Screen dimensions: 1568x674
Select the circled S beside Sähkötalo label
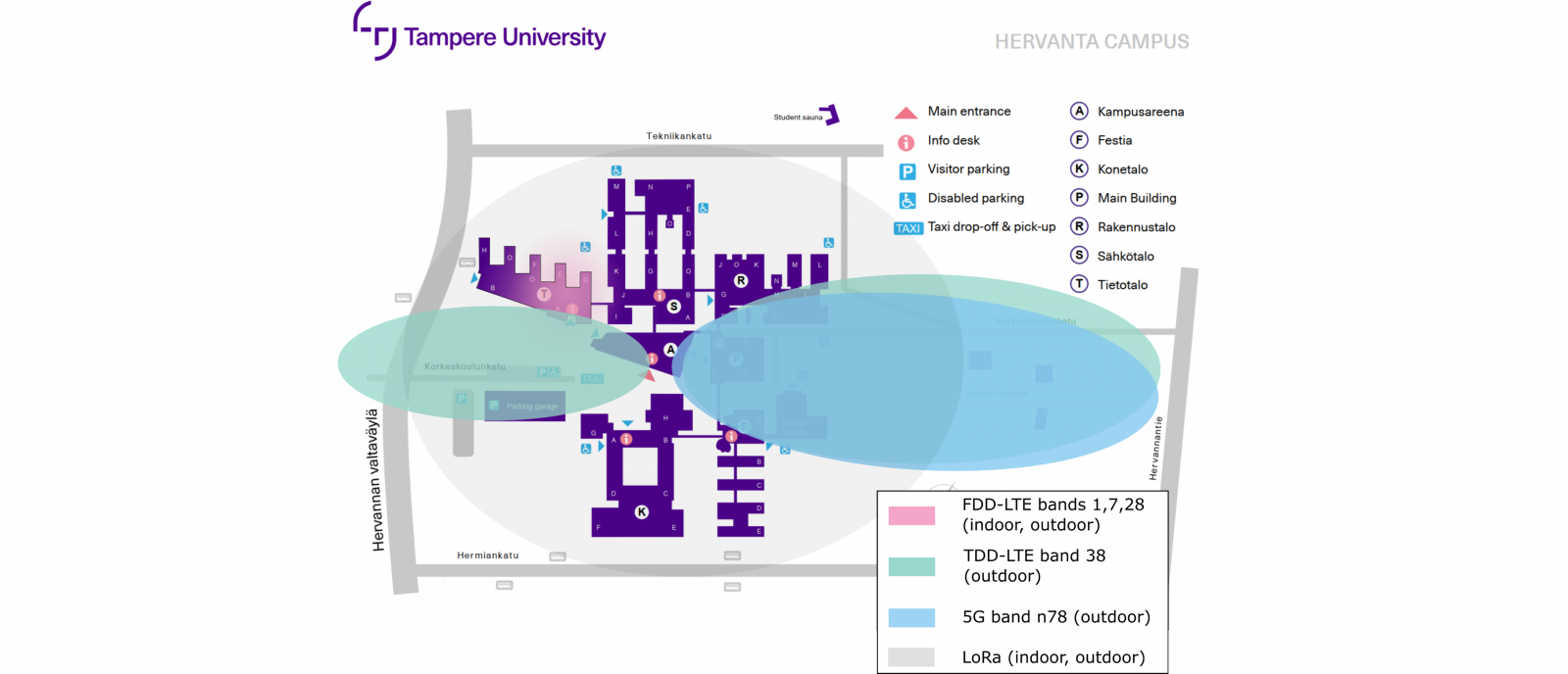[x=1079, y=255]
